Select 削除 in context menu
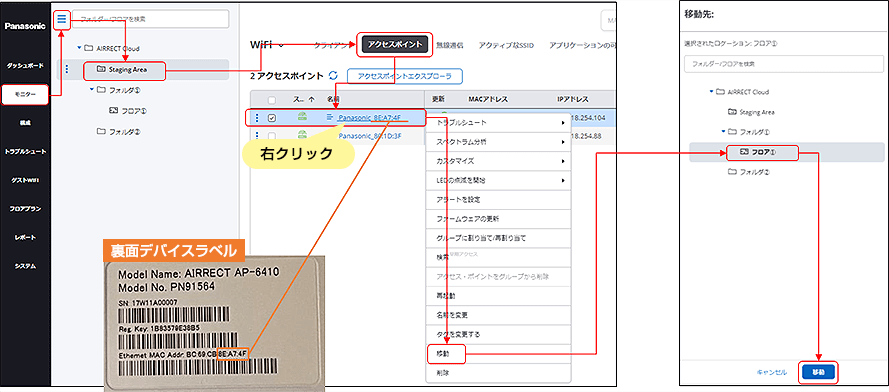Viewport: 889px width, 392px height. tap(498, 373)
